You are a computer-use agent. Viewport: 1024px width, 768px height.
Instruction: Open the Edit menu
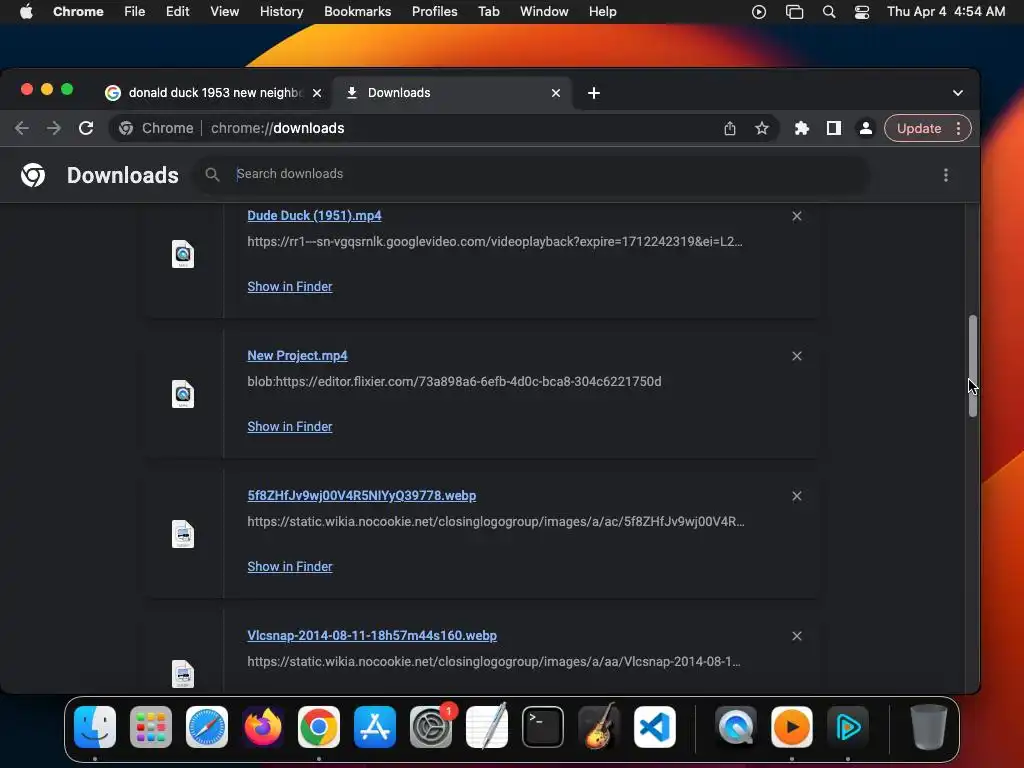point(177,11)
